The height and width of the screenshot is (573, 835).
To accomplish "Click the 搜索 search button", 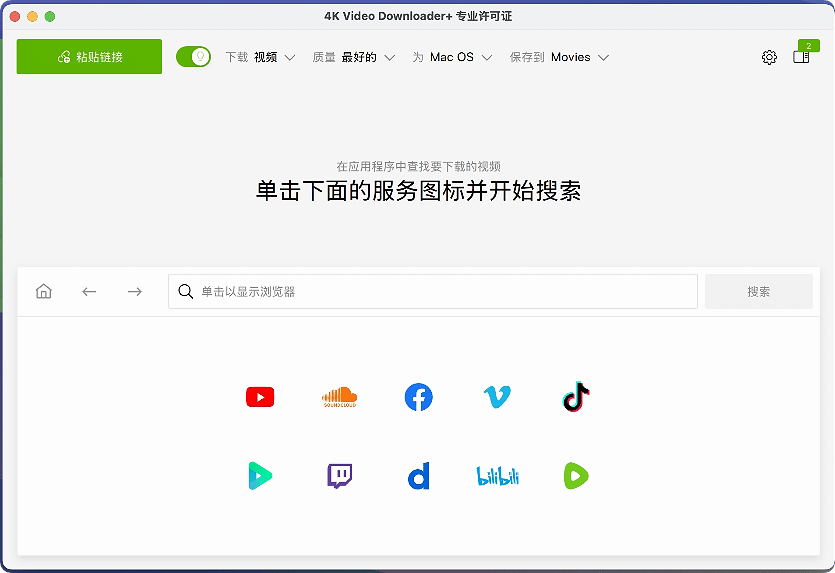I will [759, 291].
